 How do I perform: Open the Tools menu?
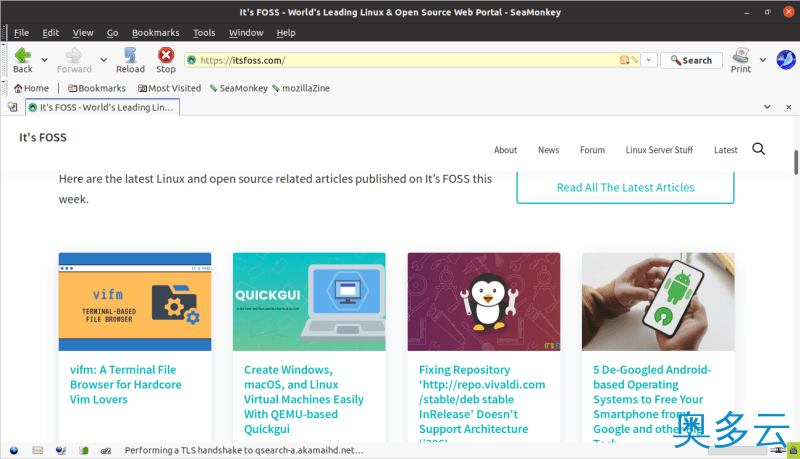(x=204, y=33)
